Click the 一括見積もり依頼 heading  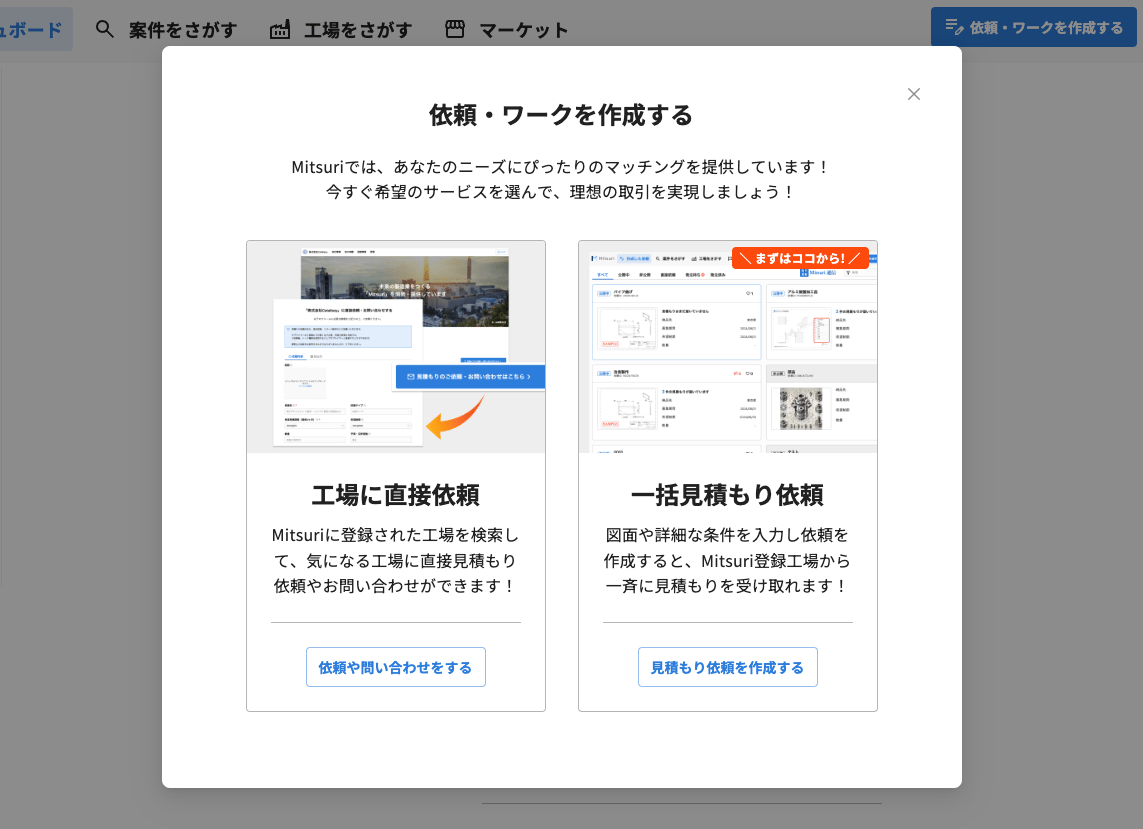pos(727,495)
